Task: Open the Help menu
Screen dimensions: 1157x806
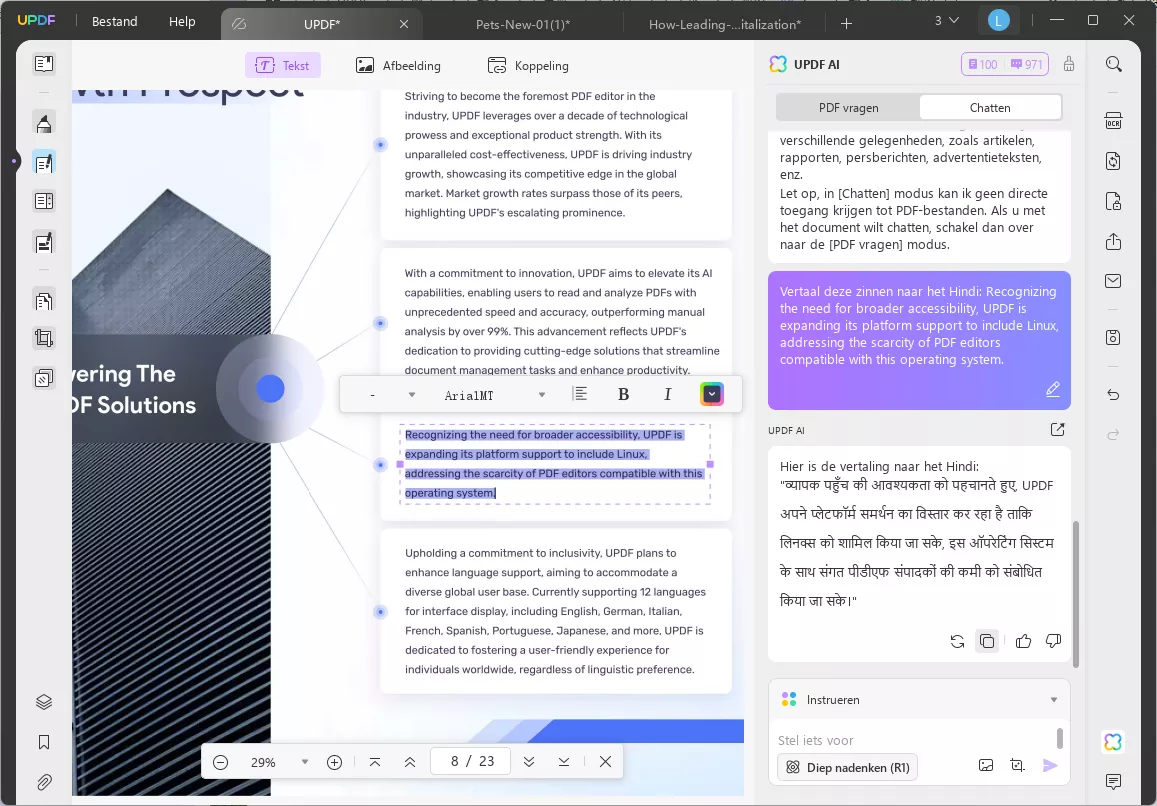Action: 182,21
